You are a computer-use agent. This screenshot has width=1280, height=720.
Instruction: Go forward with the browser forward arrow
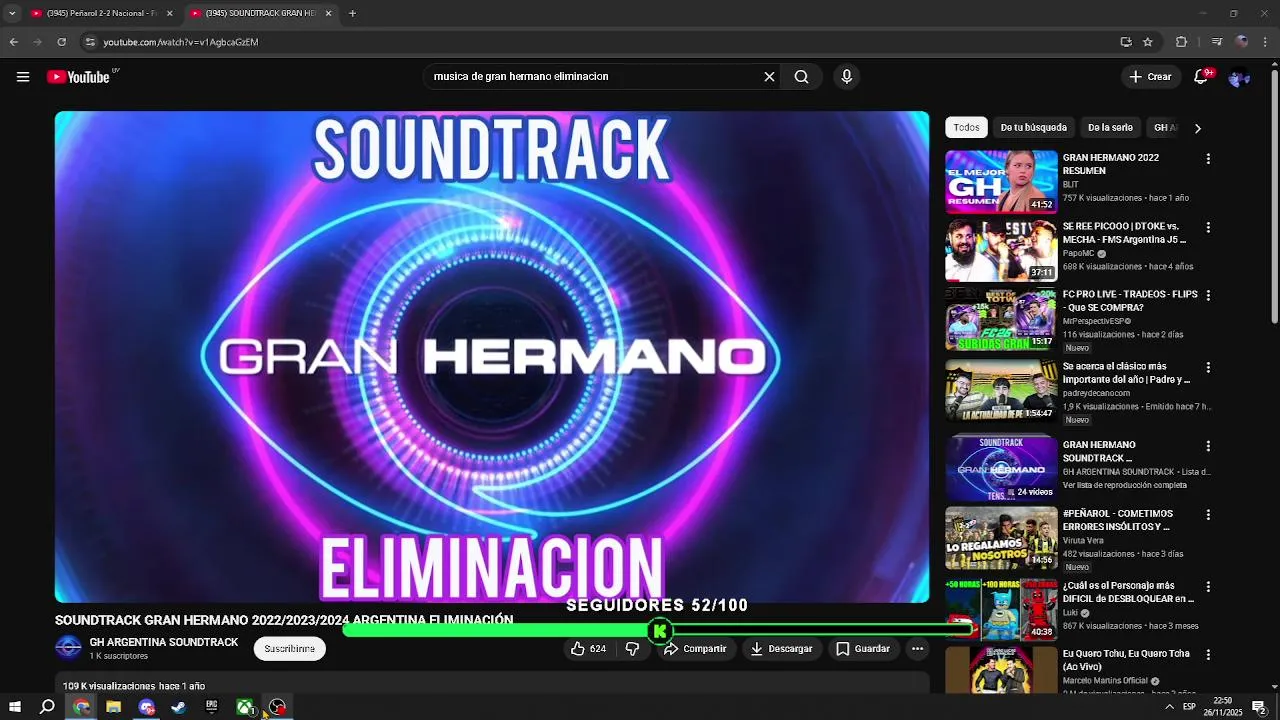coord(38,42)
